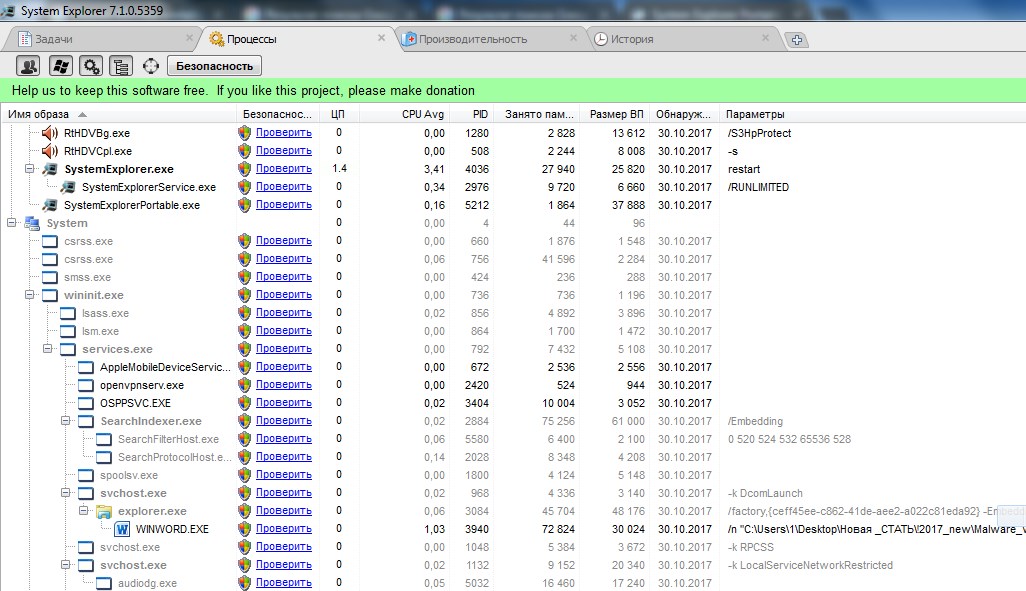Click Проверить link for csrss.exe PID 660
The height and width of the screenshot is (591, 1026).
pos(283,240)
